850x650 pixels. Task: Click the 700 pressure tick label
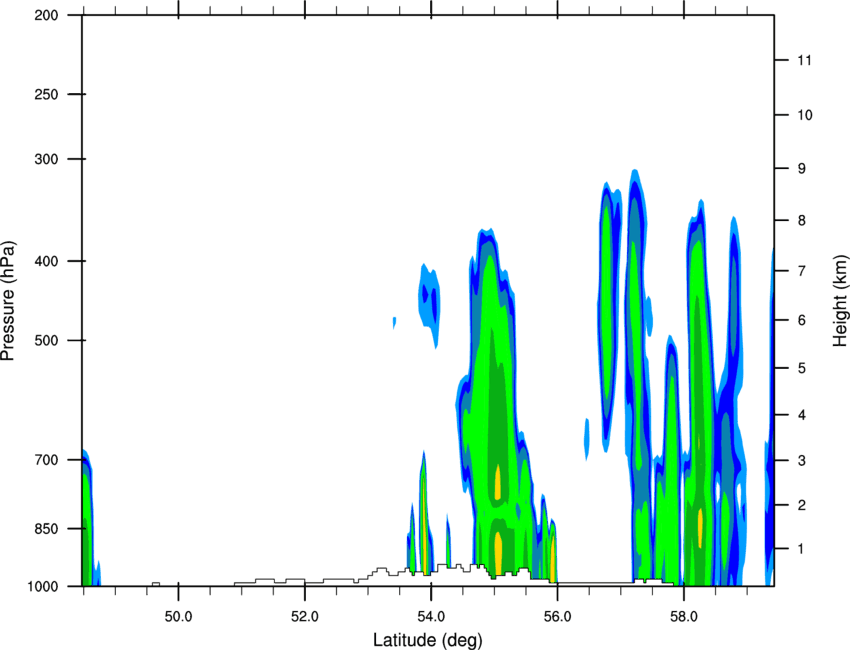[47, 460]
